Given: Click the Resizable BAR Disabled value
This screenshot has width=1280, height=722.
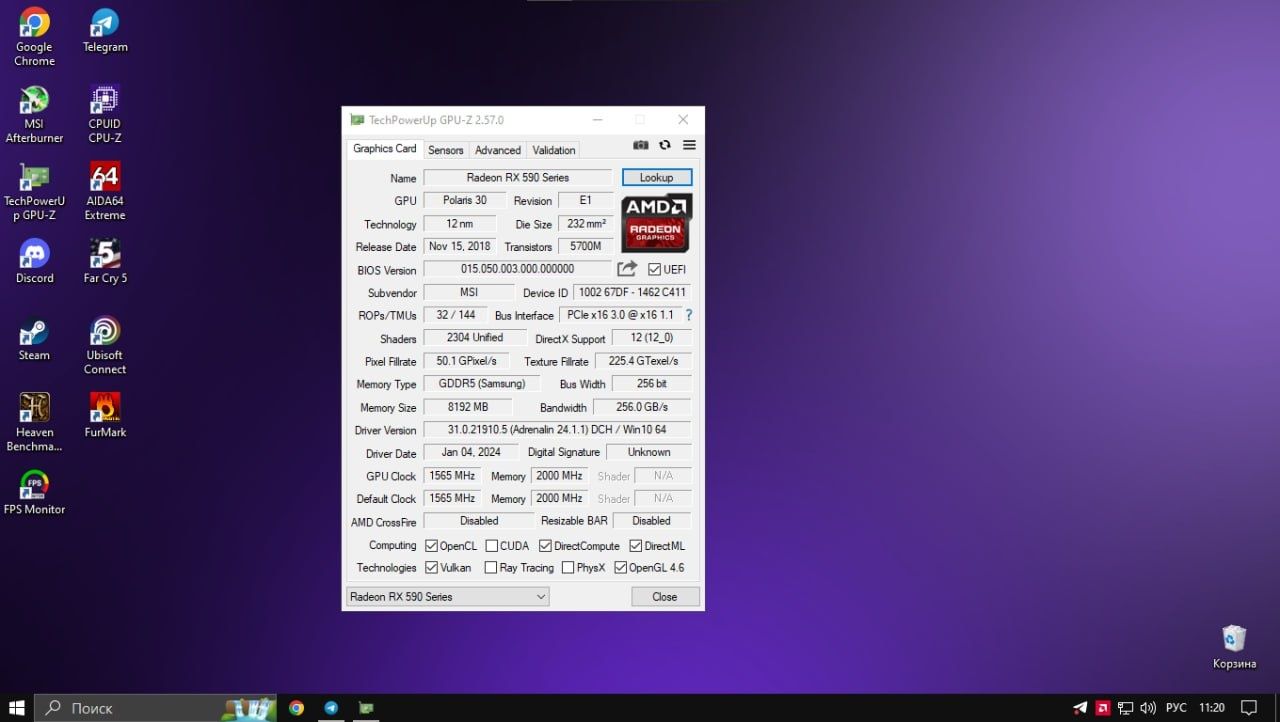Looking at the screenshot, I should point(652,521).
